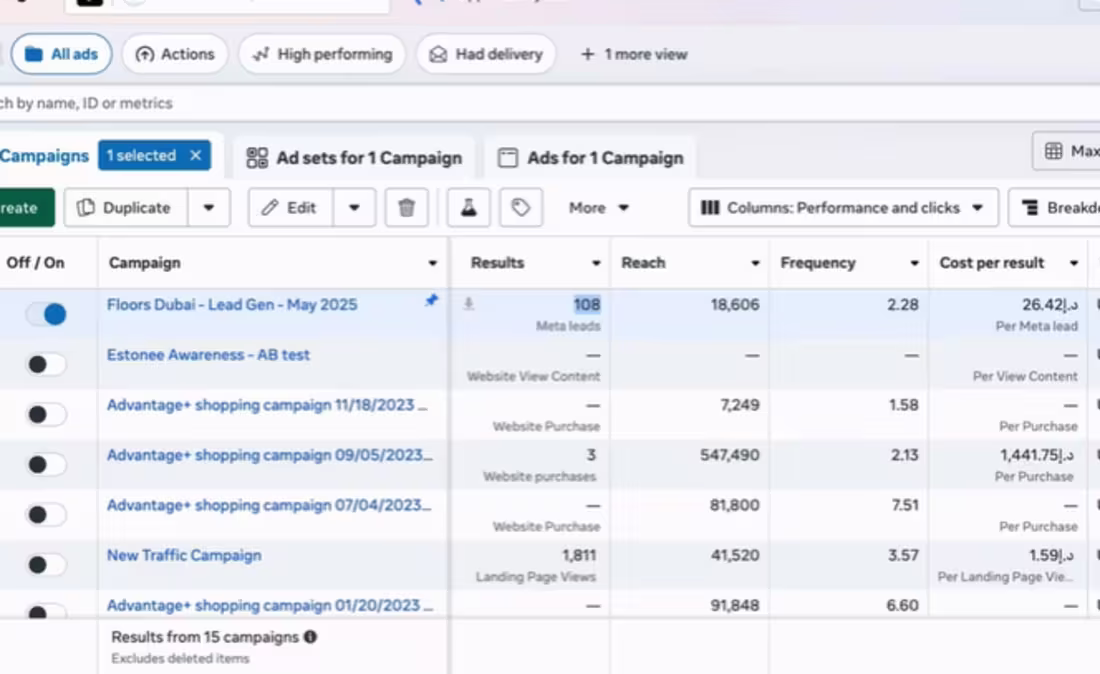Click the trash delete icon

coord(406,208)
